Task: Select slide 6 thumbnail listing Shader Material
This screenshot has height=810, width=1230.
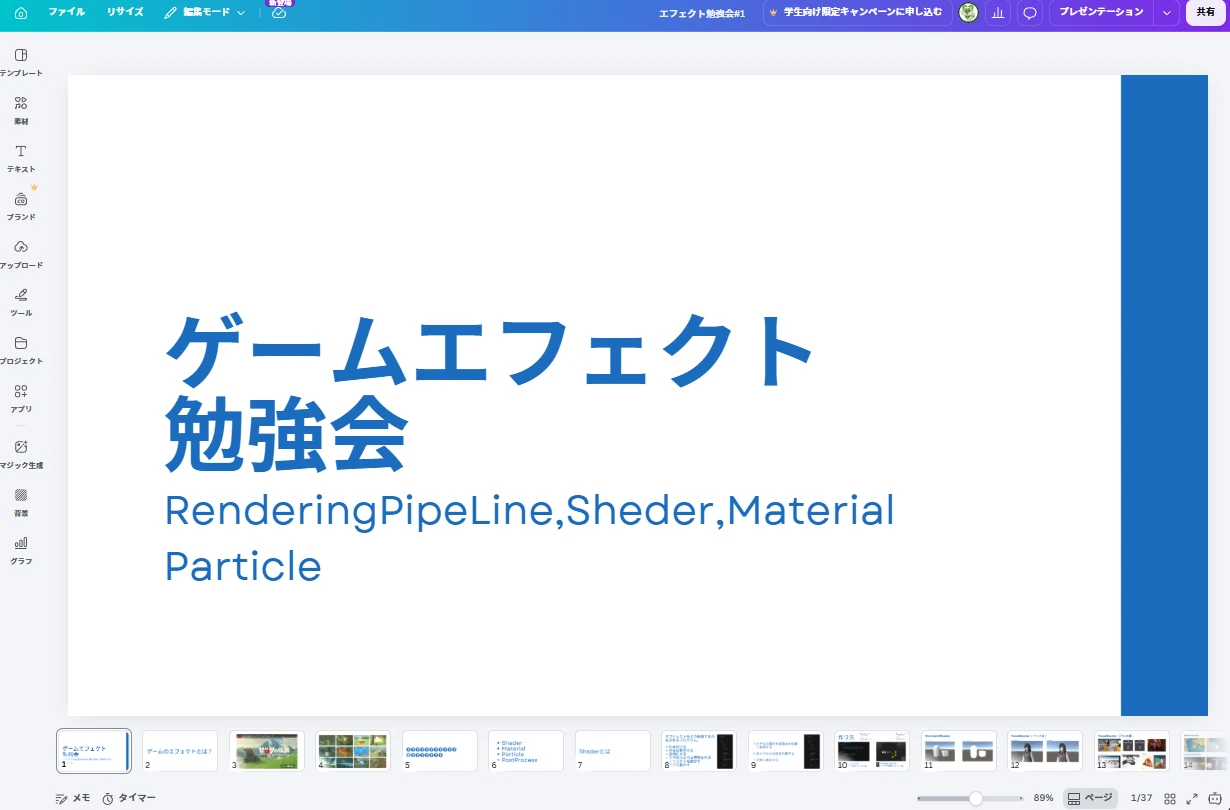Action: (526, 750)
